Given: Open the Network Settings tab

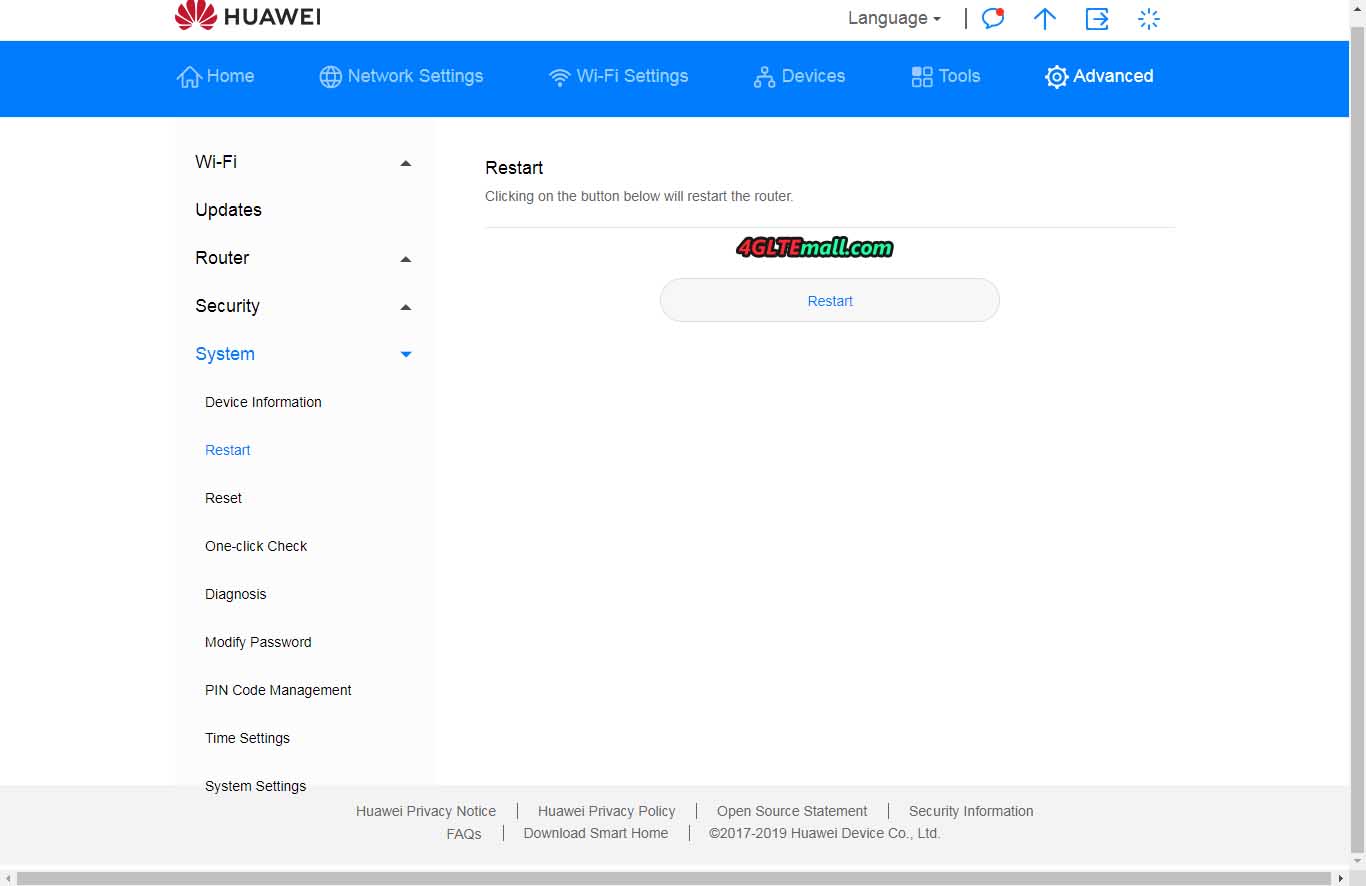Looking at the screenshot, I should coord(401,76).
